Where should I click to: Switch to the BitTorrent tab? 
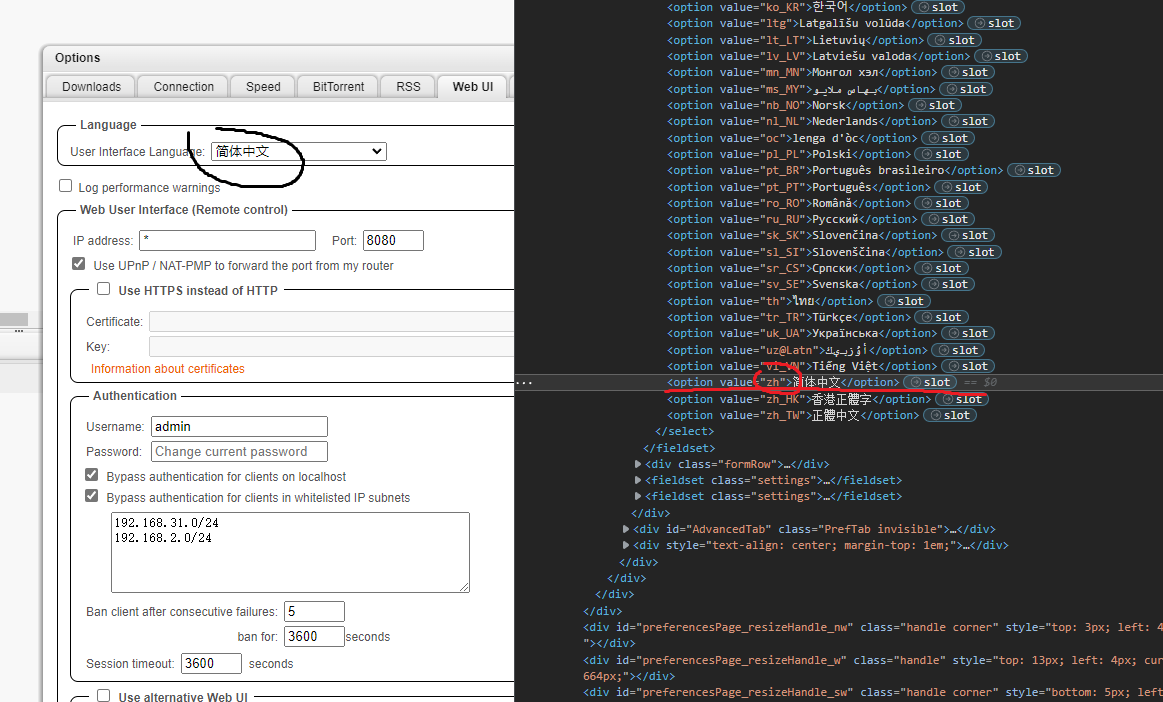(x=337, y=86)
